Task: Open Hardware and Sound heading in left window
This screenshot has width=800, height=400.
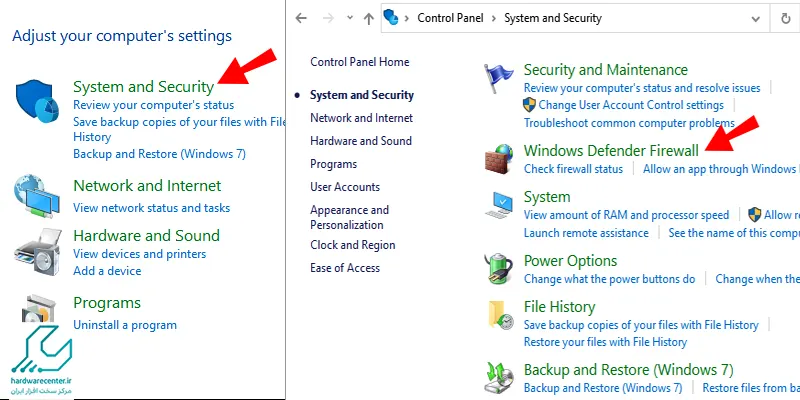Action: point(146,236)
